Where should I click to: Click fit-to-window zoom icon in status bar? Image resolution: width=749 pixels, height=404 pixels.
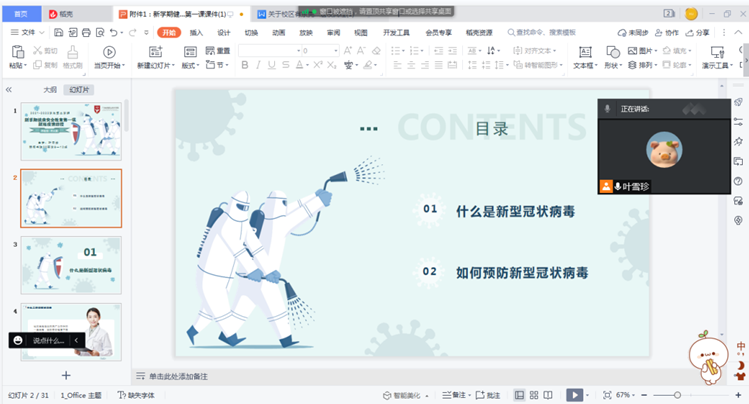click(x=607, y=395)
